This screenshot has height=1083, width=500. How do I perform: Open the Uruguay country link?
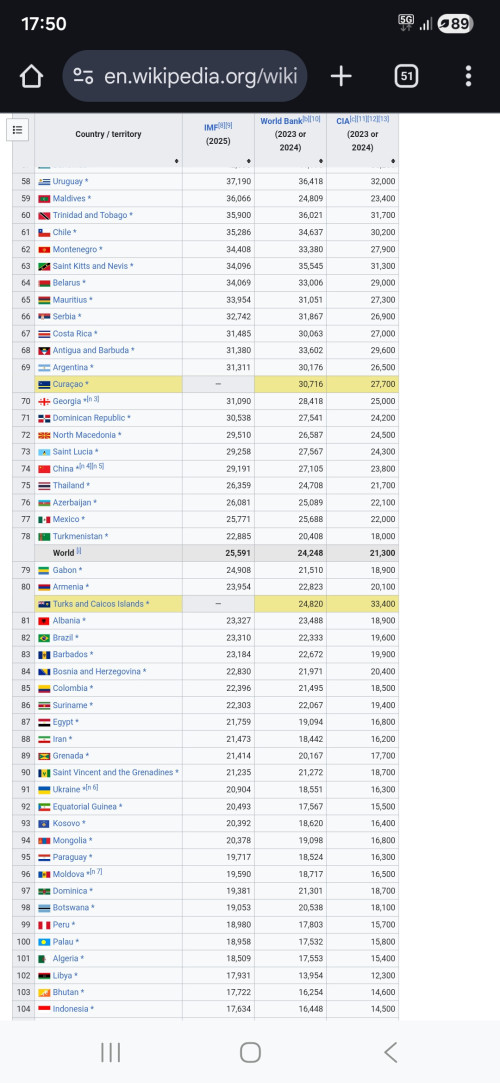coord(68,181)
